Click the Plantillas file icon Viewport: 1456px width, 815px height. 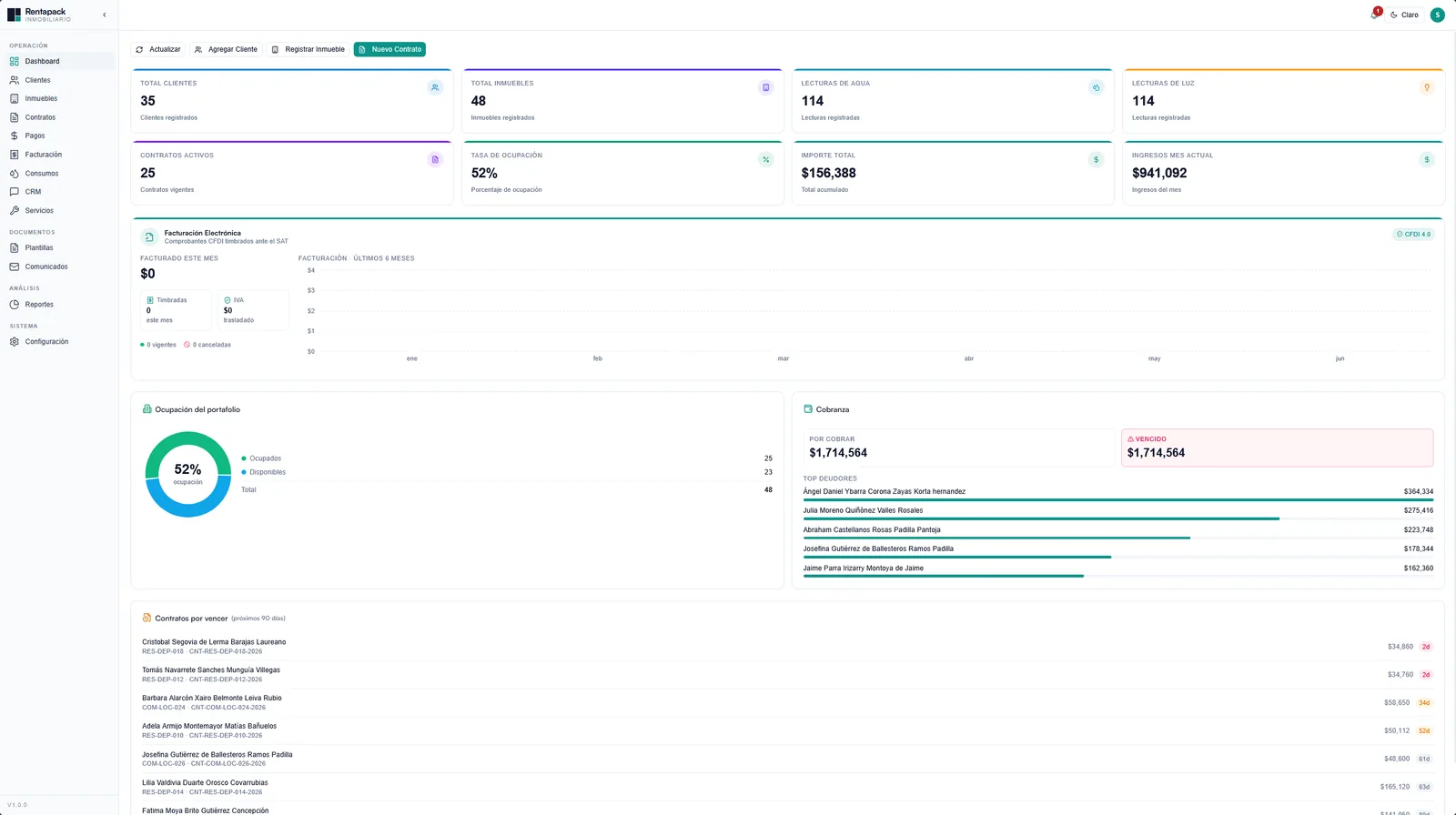[x=15, y=247]
